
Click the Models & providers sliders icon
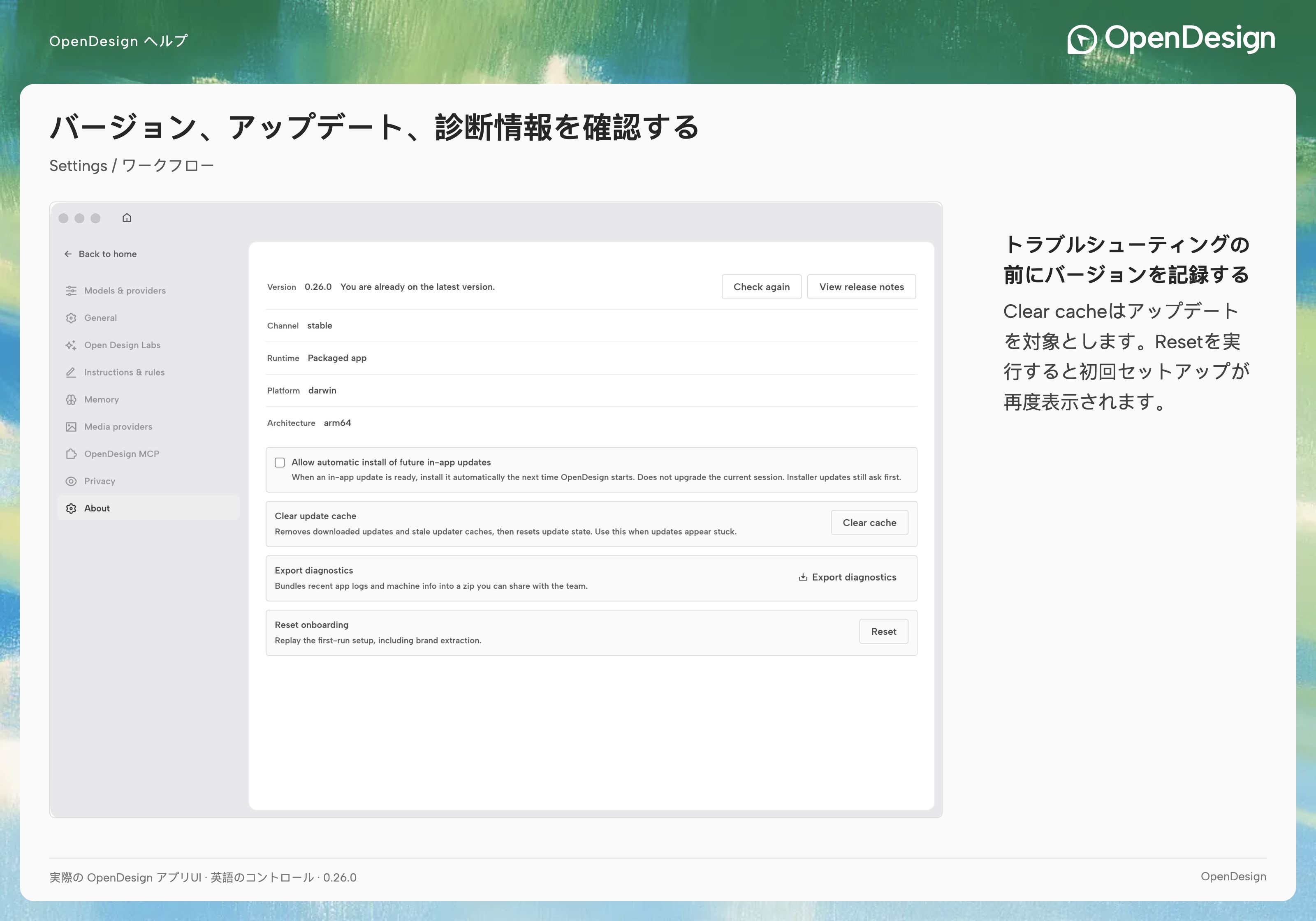71,291
